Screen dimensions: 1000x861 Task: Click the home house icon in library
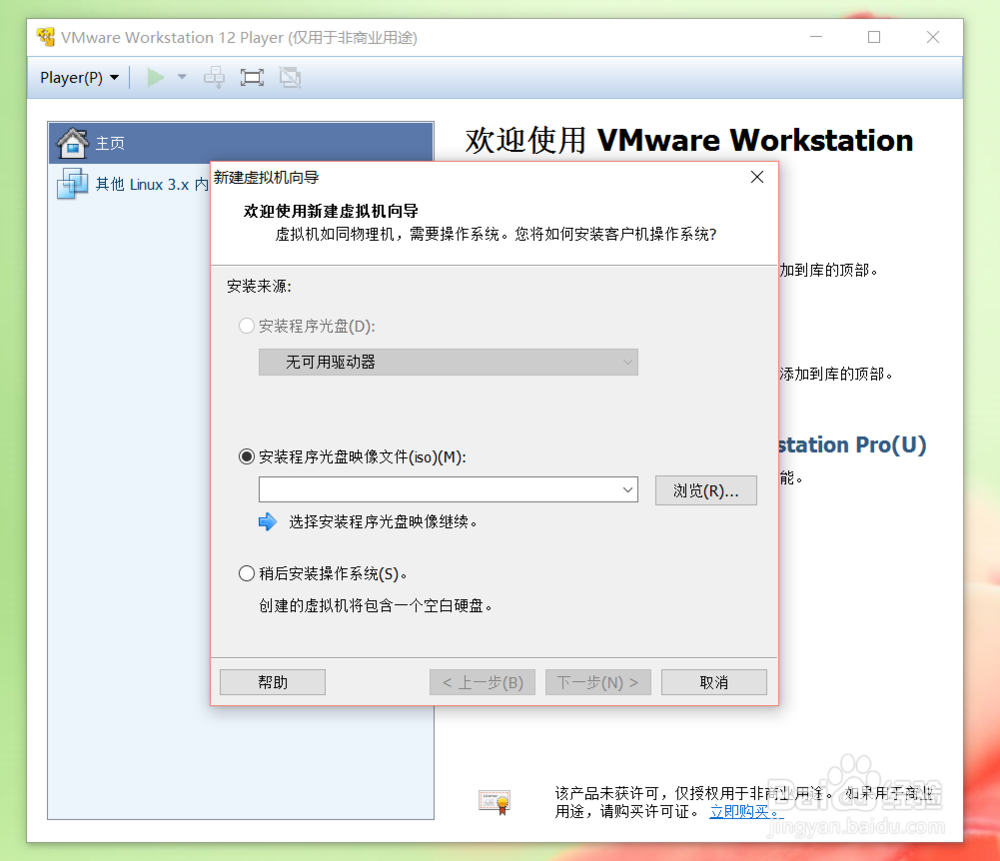[x=73, y=143]
